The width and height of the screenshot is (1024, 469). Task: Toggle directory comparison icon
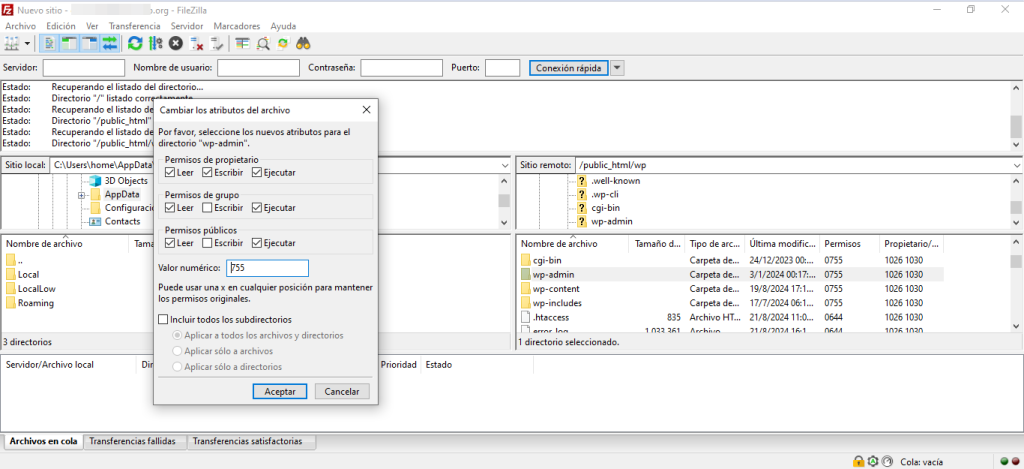tap(263, 44)
